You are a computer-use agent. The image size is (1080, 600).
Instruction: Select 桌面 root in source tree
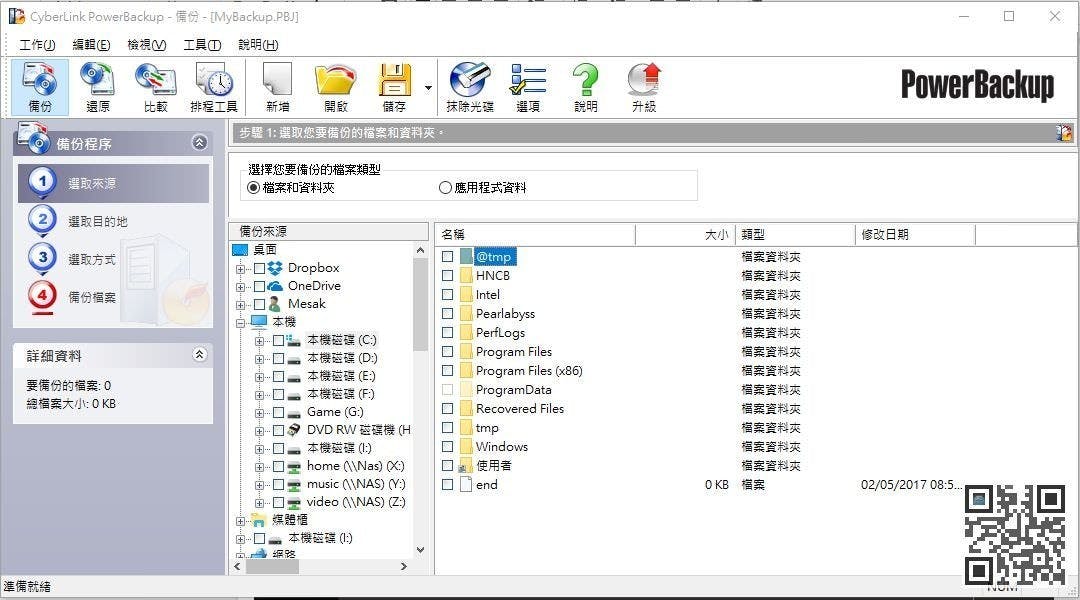coord(265,249)
